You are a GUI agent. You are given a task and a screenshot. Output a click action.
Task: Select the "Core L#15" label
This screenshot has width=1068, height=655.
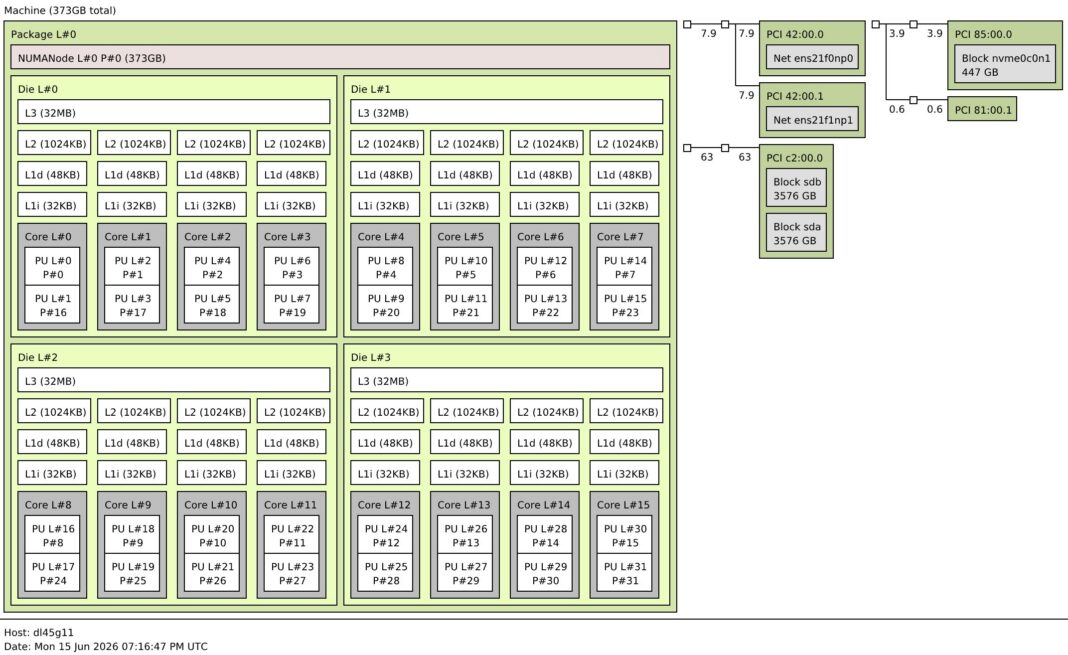[623, 505]
